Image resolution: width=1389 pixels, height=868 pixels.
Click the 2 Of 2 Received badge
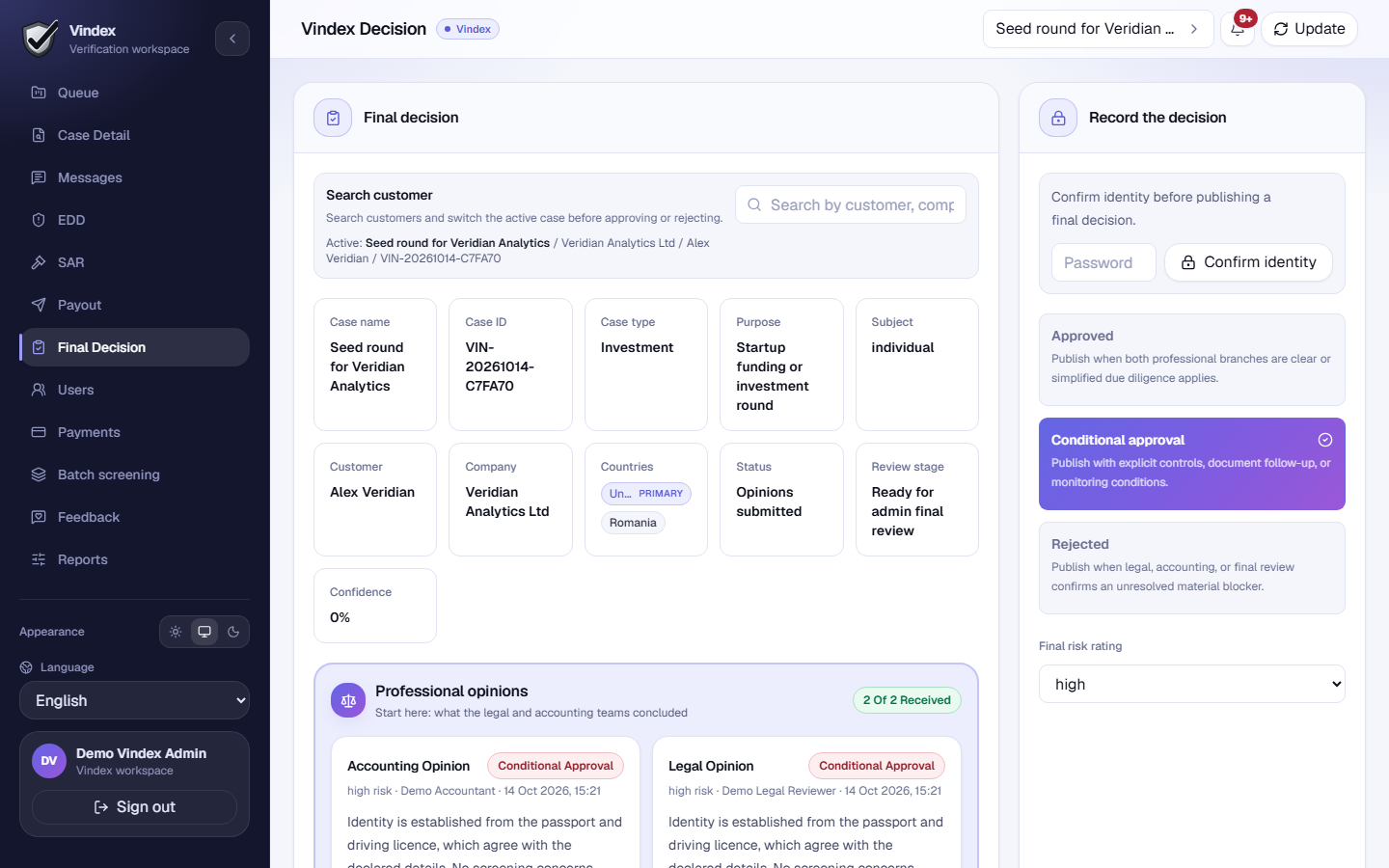pyautogui.click(x=907, y=700)
